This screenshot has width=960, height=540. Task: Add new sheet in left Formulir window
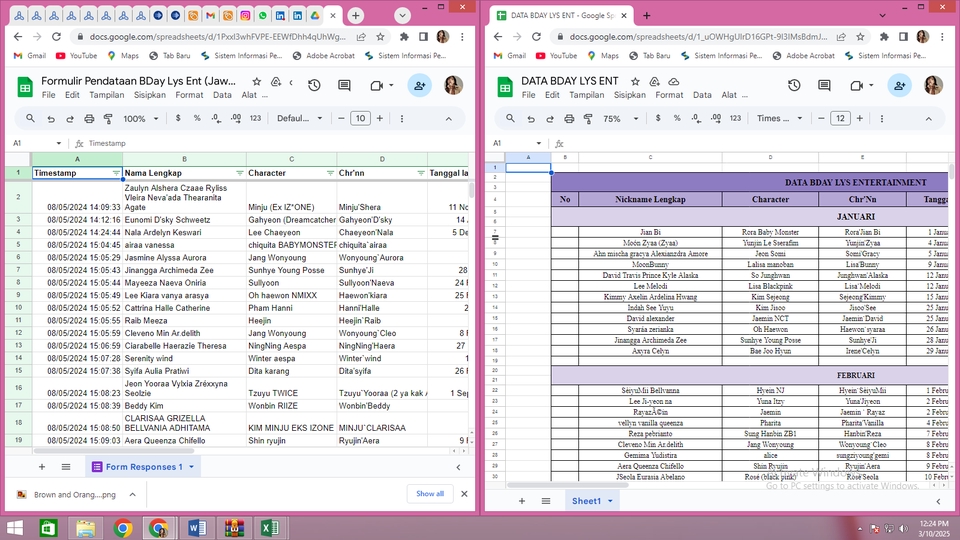coord(42,467)
